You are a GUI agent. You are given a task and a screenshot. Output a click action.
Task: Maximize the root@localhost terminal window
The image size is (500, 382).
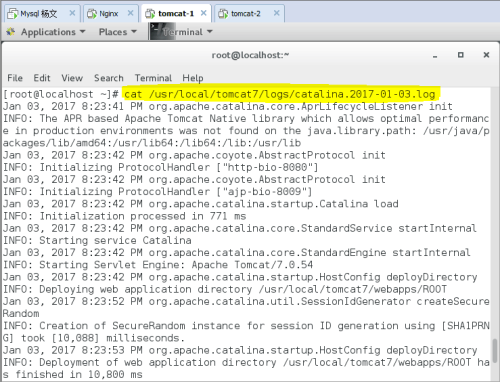[x=461, y=55]
